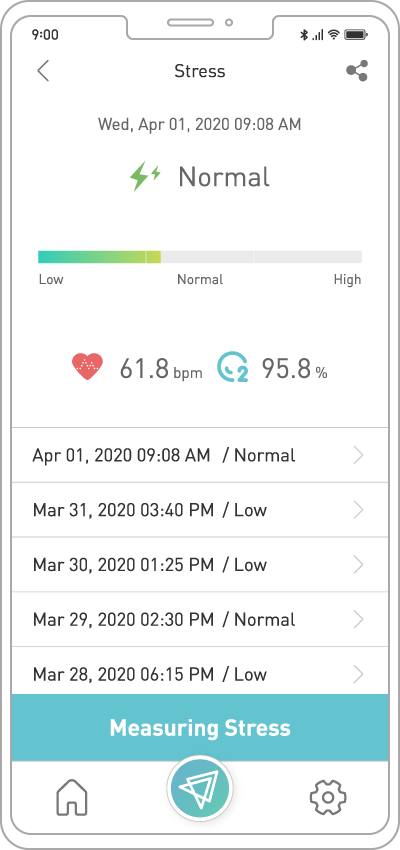Screen dimensions: 400x850
Task: Expand chevron for Mar 30 entry
Action: click(x=358, y=565)
